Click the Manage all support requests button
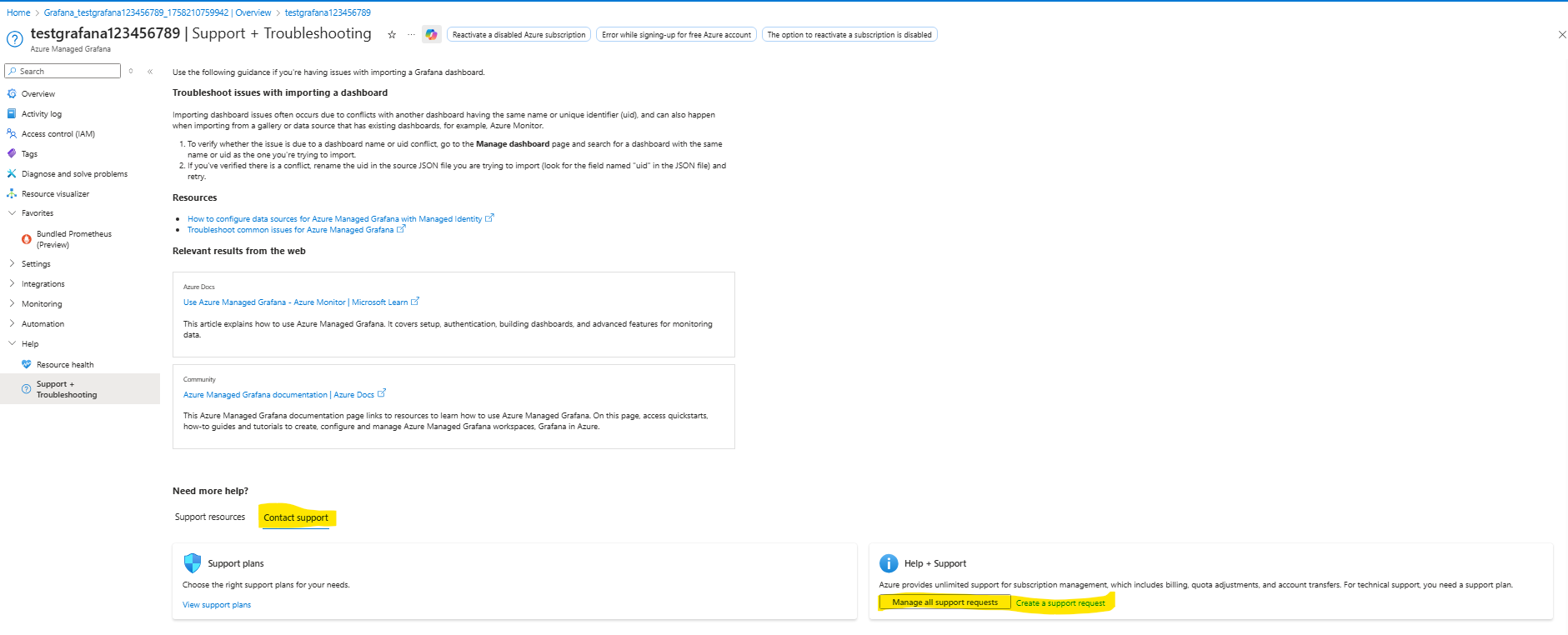Image resolution: width=1568 pixels, height=635 pixels. [x=944, y=602]
